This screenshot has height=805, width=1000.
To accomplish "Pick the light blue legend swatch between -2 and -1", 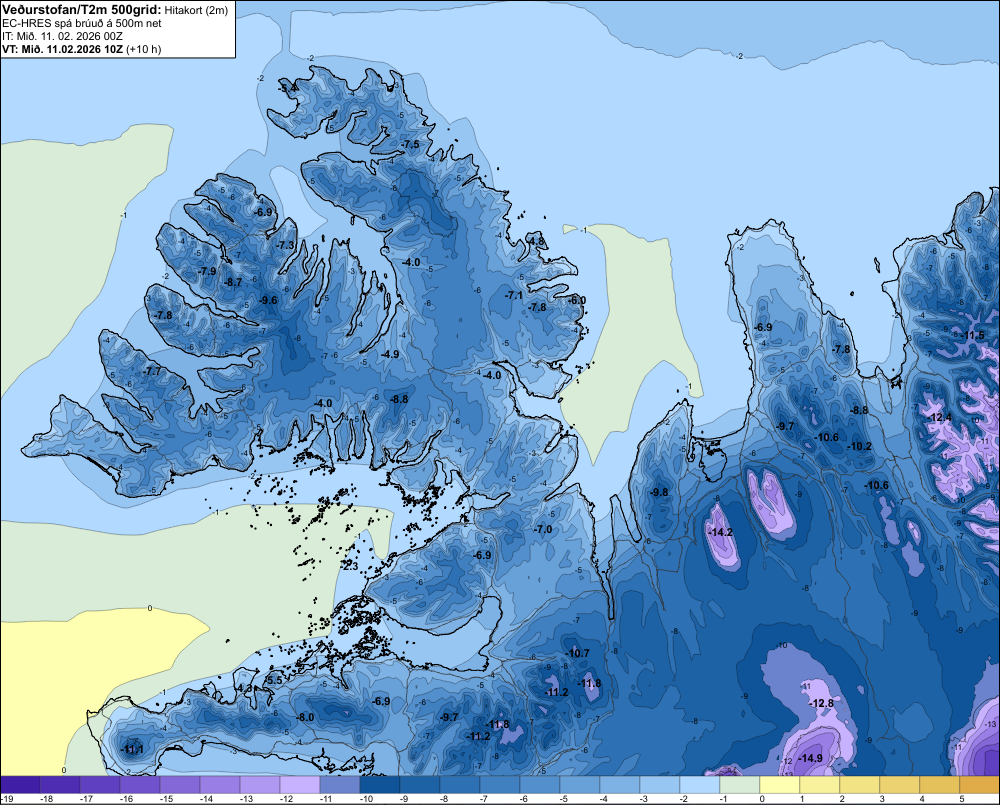I will coord(700,785).
